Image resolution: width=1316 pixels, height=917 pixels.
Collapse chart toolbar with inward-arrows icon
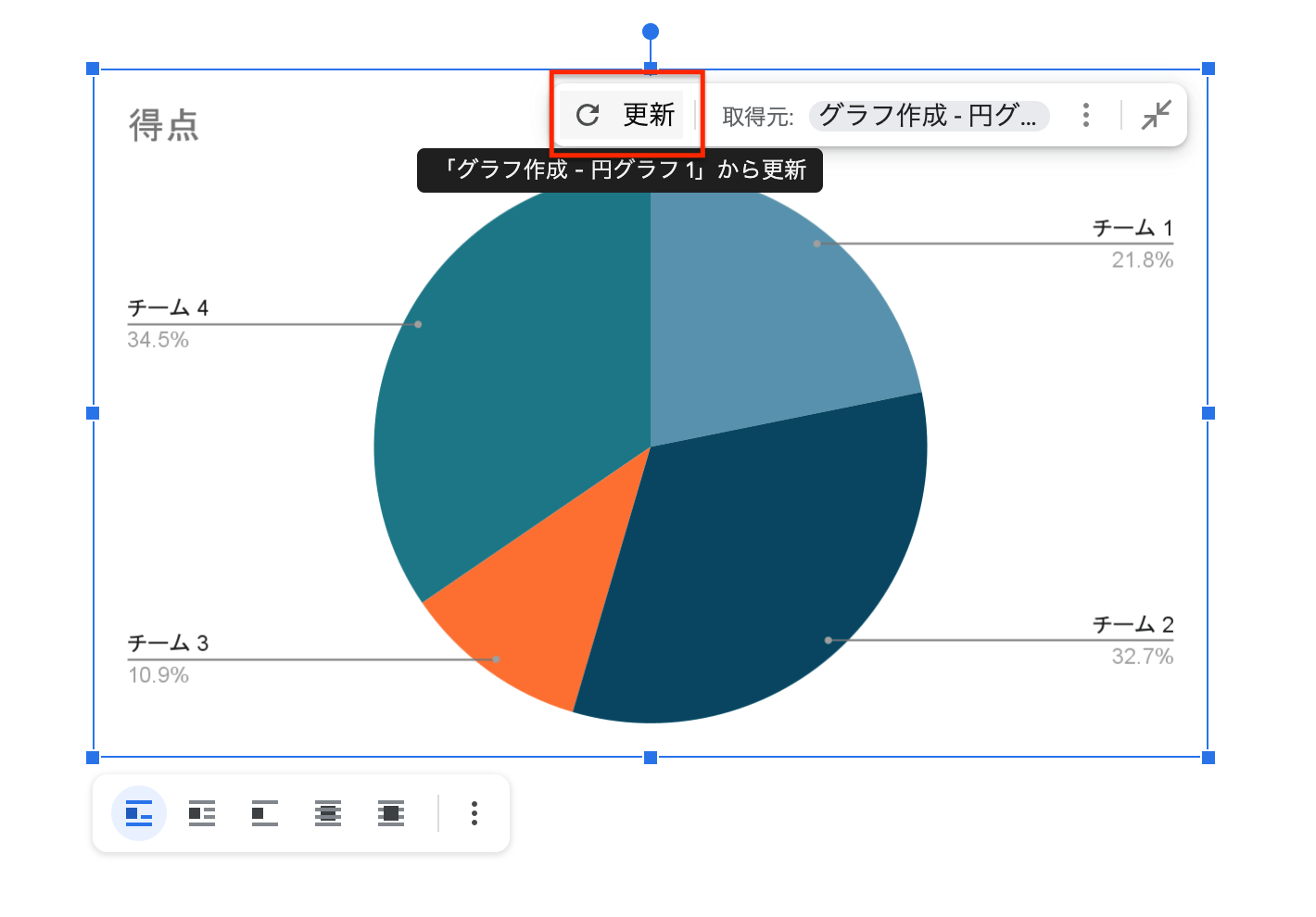tap(1157, 115)
